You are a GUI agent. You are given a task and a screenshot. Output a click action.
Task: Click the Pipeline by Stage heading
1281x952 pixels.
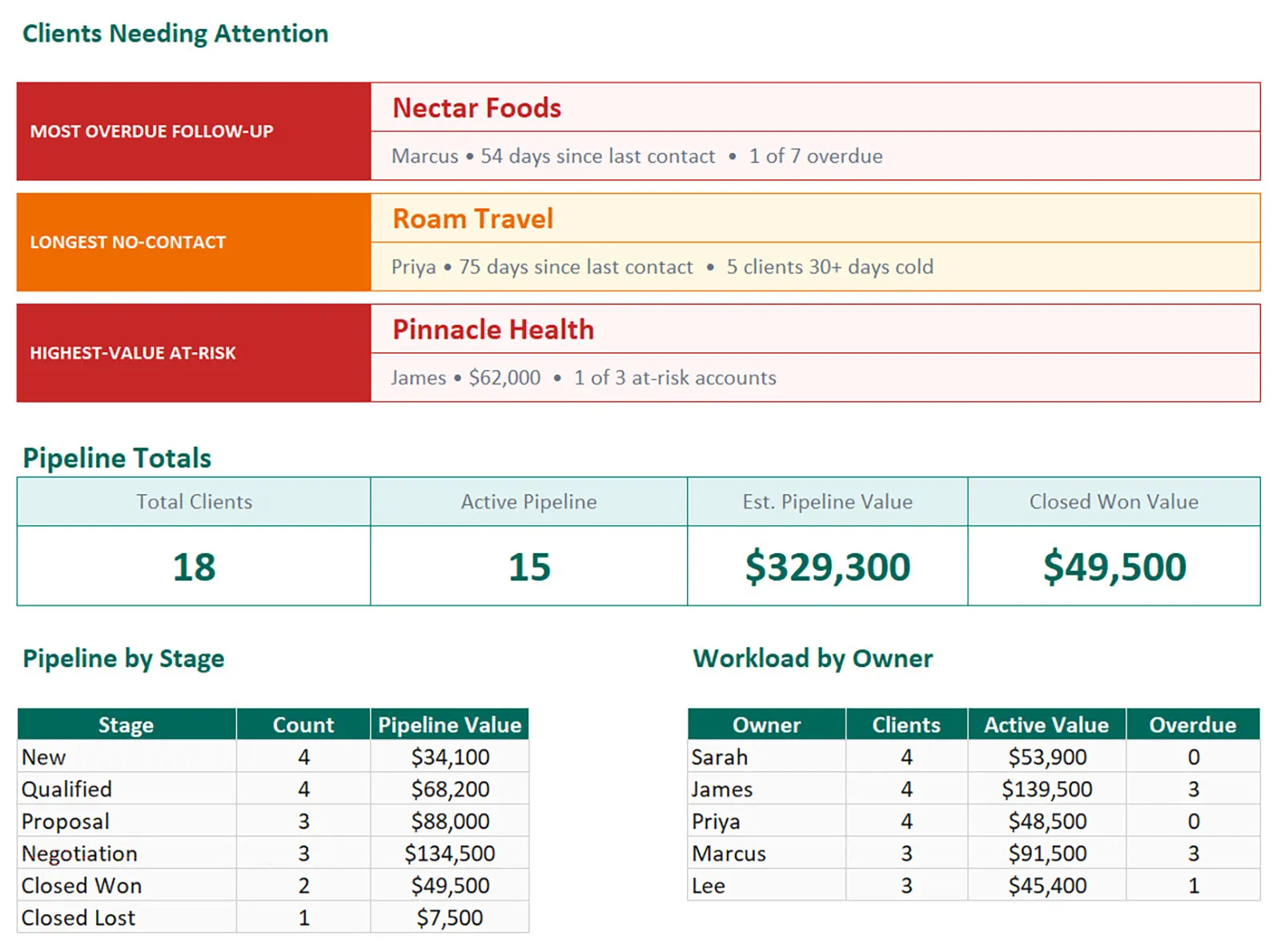tap(122, 658)
